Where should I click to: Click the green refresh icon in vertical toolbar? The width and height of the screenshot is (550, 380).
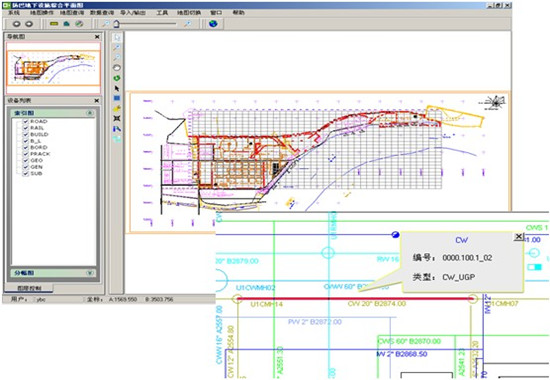pos(117,78)
